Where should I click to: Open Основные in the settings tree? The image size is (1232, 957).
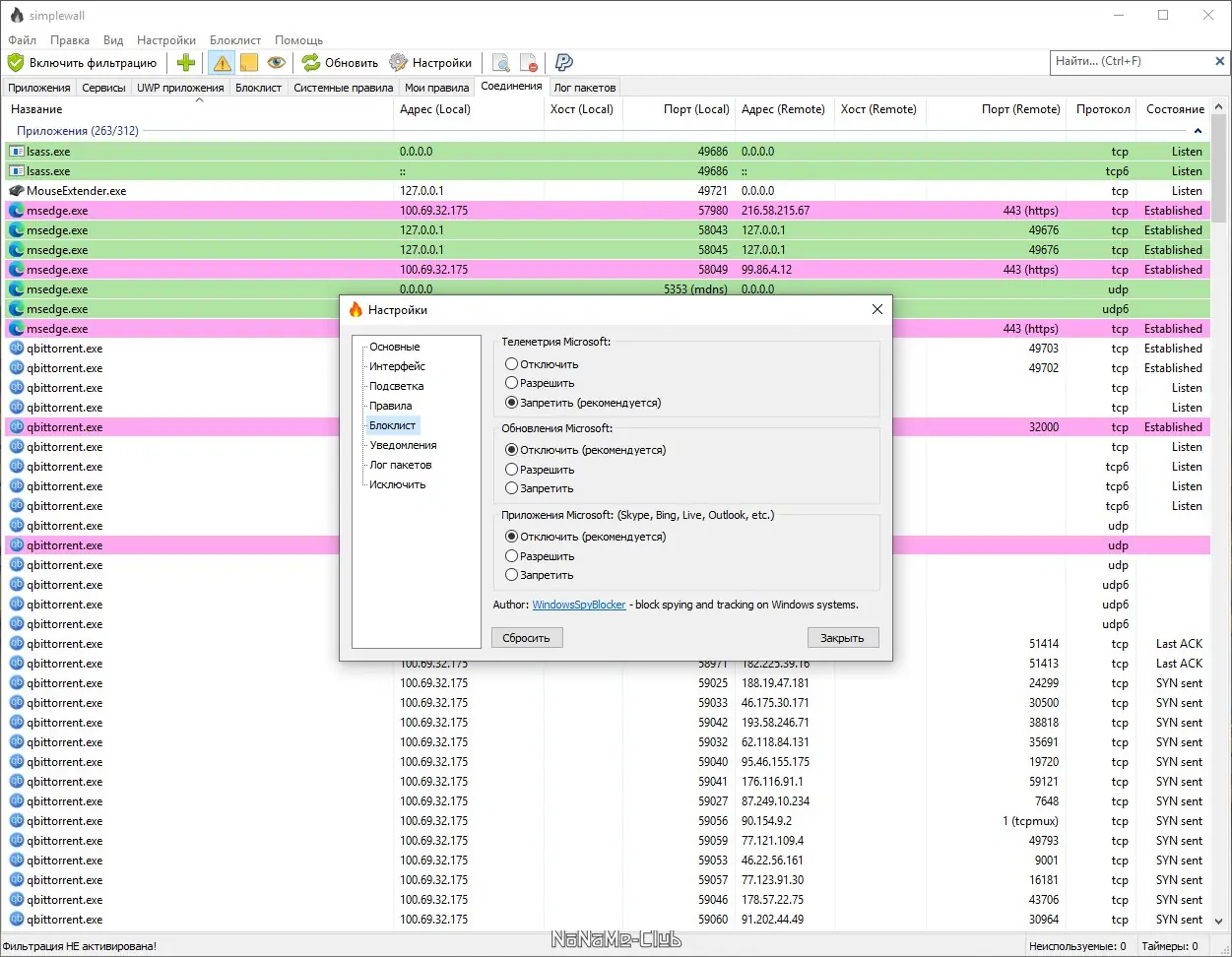coord(395,347)
